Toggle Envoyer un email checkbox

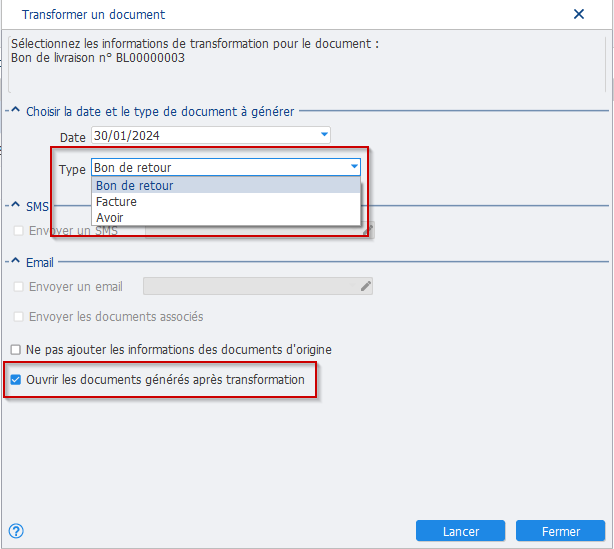click(18, 287)
